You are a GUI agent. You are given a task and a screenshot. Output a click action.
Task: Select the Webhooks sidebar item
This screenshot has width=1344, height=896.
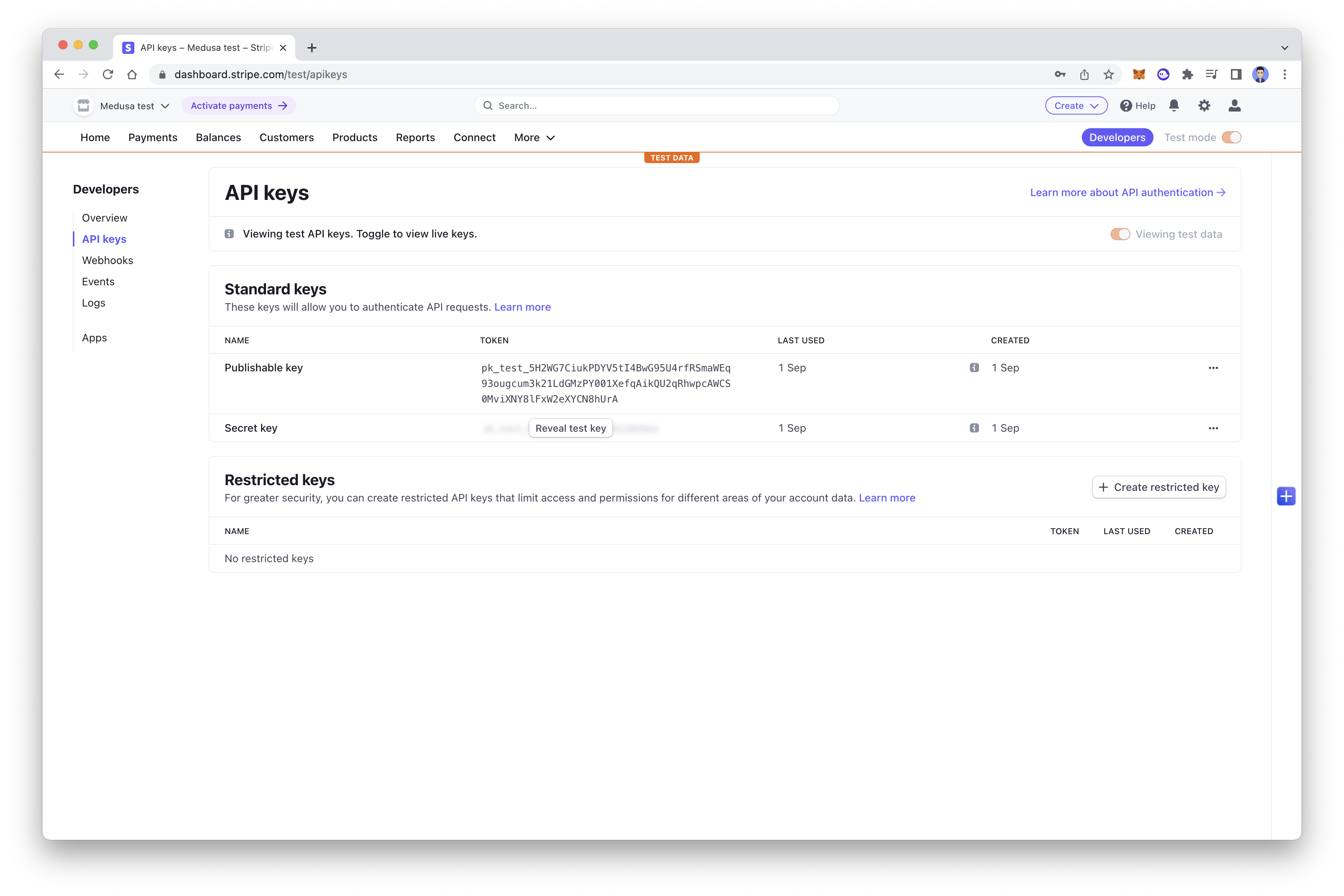click(107, 260)
